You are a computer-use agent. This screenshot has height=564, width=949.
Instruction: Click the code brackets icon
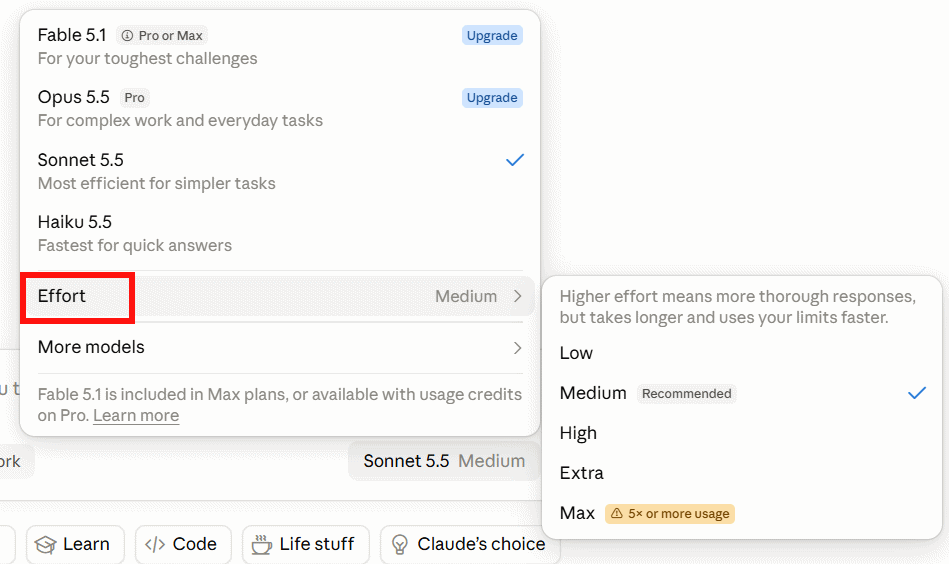click(155, 545)
